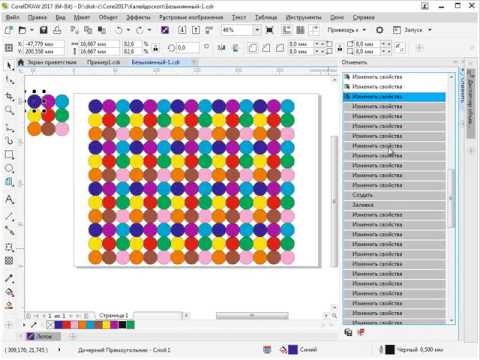The height and width of the screenshot is (360, 480).
Task: Select the Polygon tool
Action: [9, 182]
